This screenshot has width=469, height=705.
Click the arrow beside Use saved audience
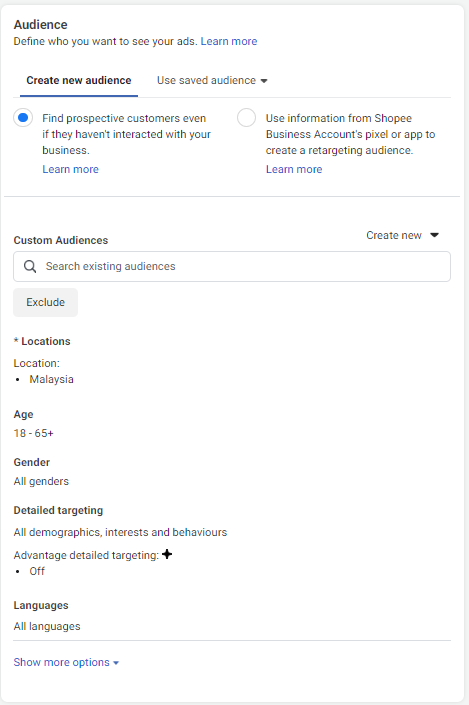click(x=264, y=81)
